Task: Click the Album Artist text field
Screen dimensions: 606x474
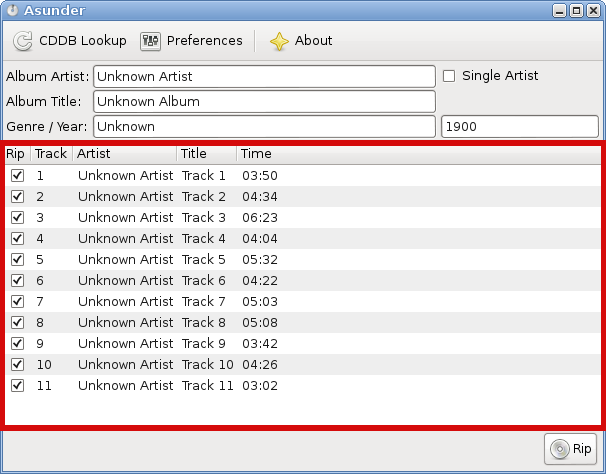Action: point(264,77)
